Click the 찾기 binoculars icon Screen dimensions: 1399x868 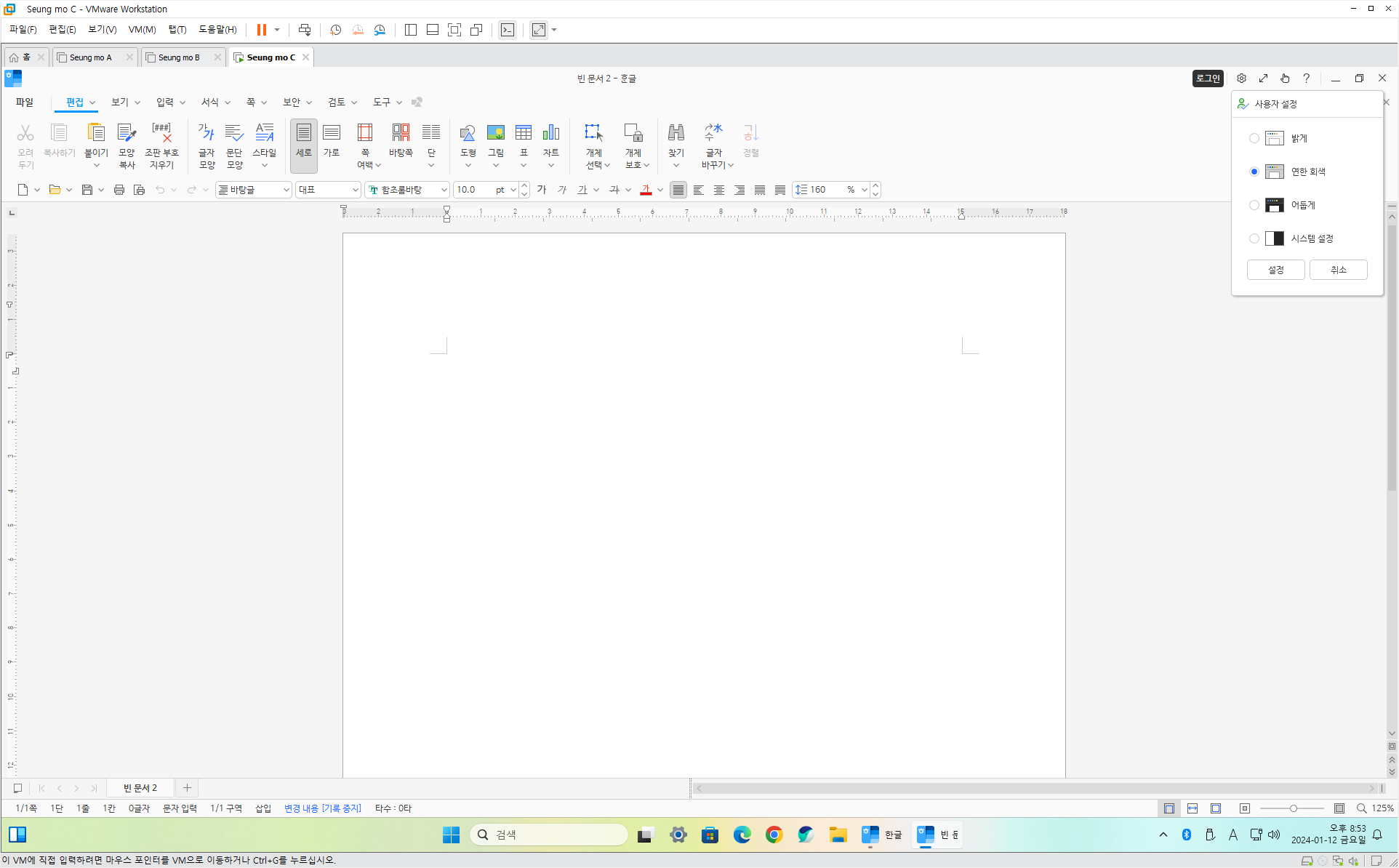(676, 133)
